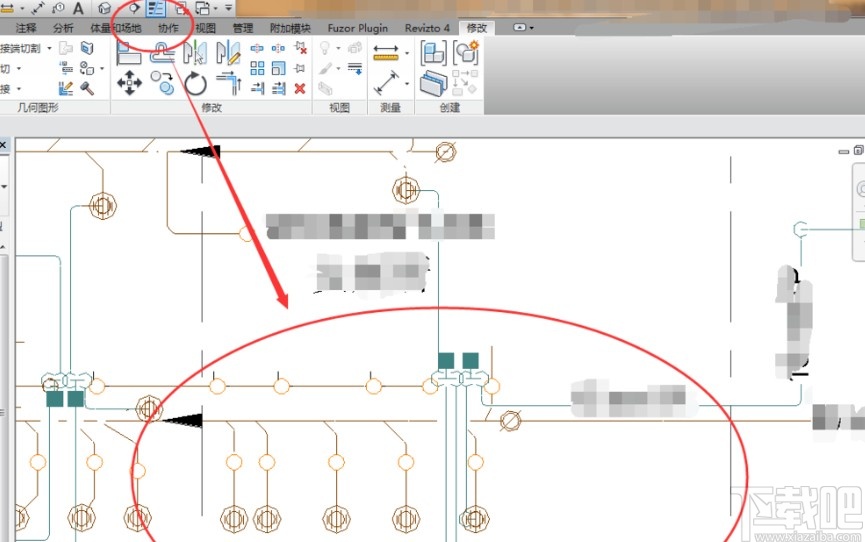865x542 pixels.
Task: Toggle Thin Lines in quick access toolbar
Action: tap(157, 8)
